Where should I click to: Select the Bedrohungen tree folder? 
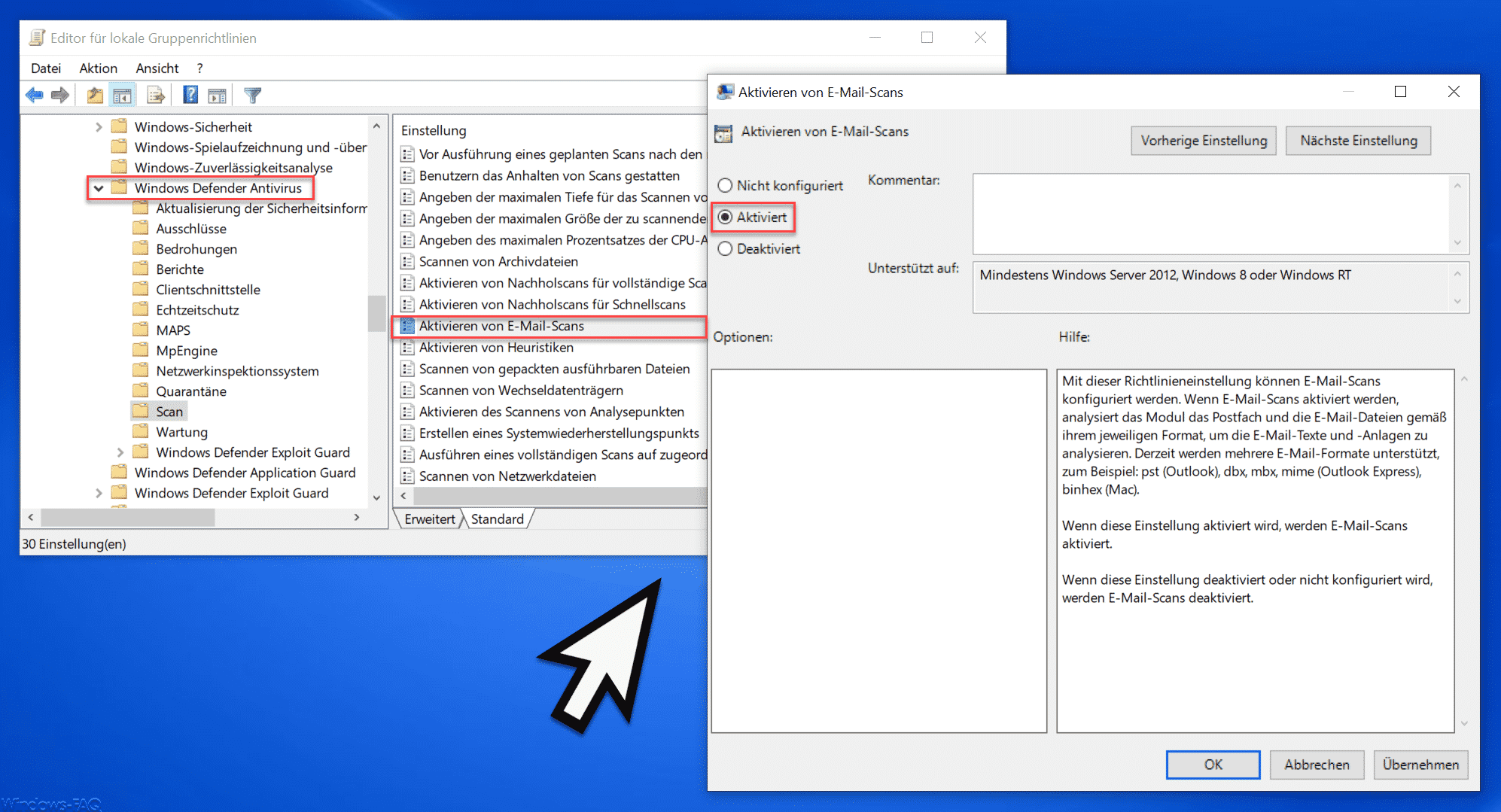click(x=196, y=248)
